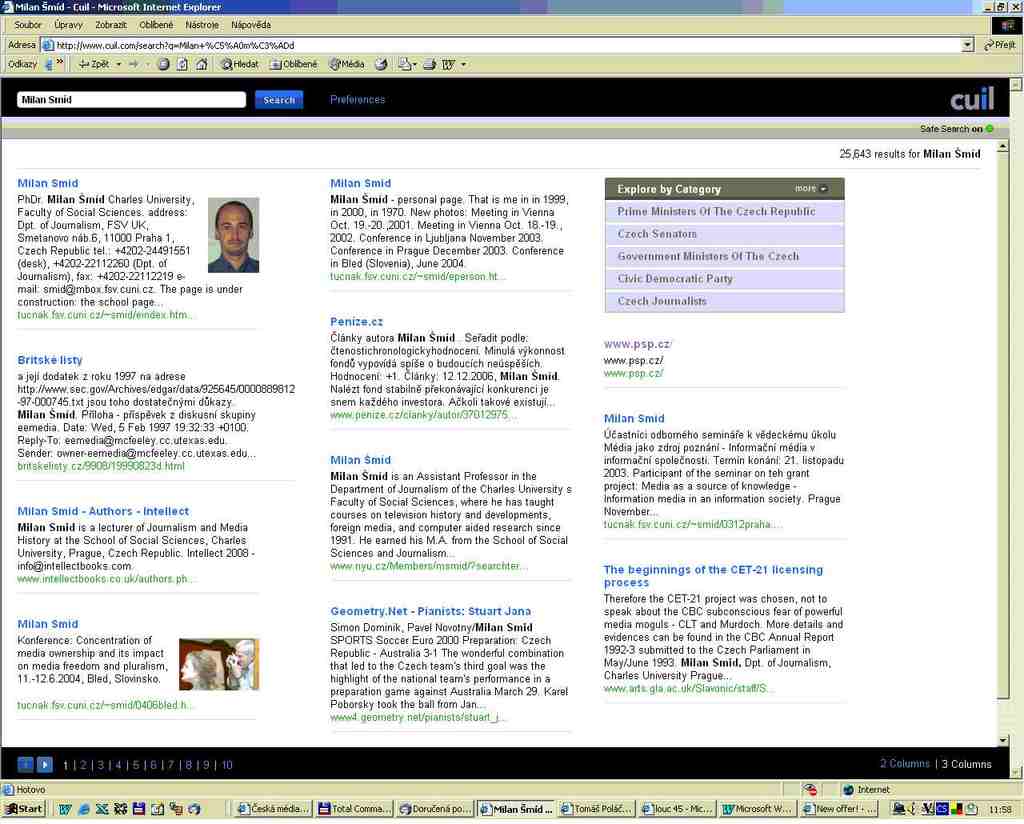Viewport: 1024px width, 824px height.
Task: Click the Přejít go button
Action: tap(1000, 45)
